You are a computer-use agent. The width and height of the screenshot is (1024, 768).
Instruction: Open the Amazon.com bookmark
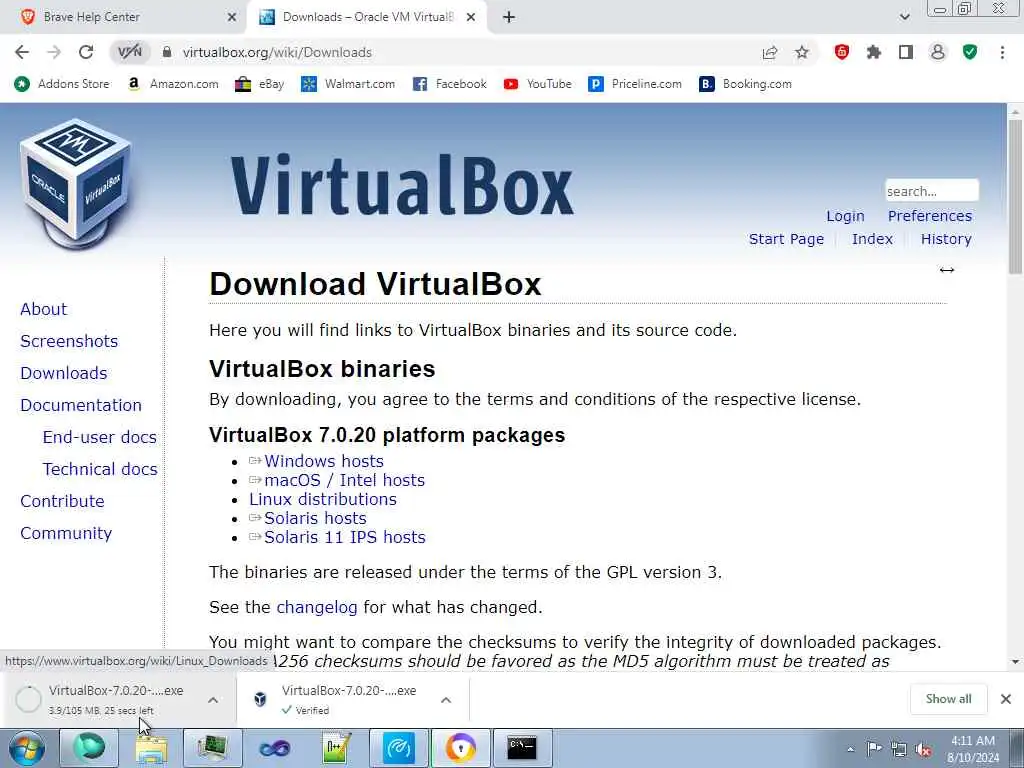click(173, 84)
